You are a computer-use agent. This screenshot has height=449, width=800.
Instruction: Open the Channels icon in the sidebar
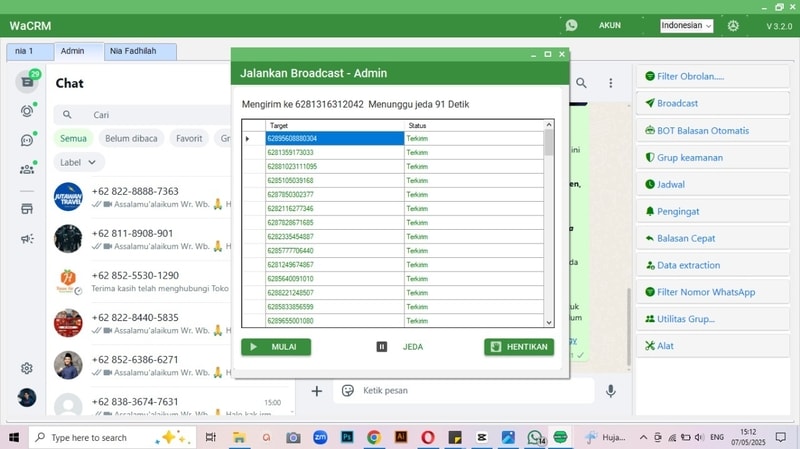pyautogui.click(x=27, y=140)
